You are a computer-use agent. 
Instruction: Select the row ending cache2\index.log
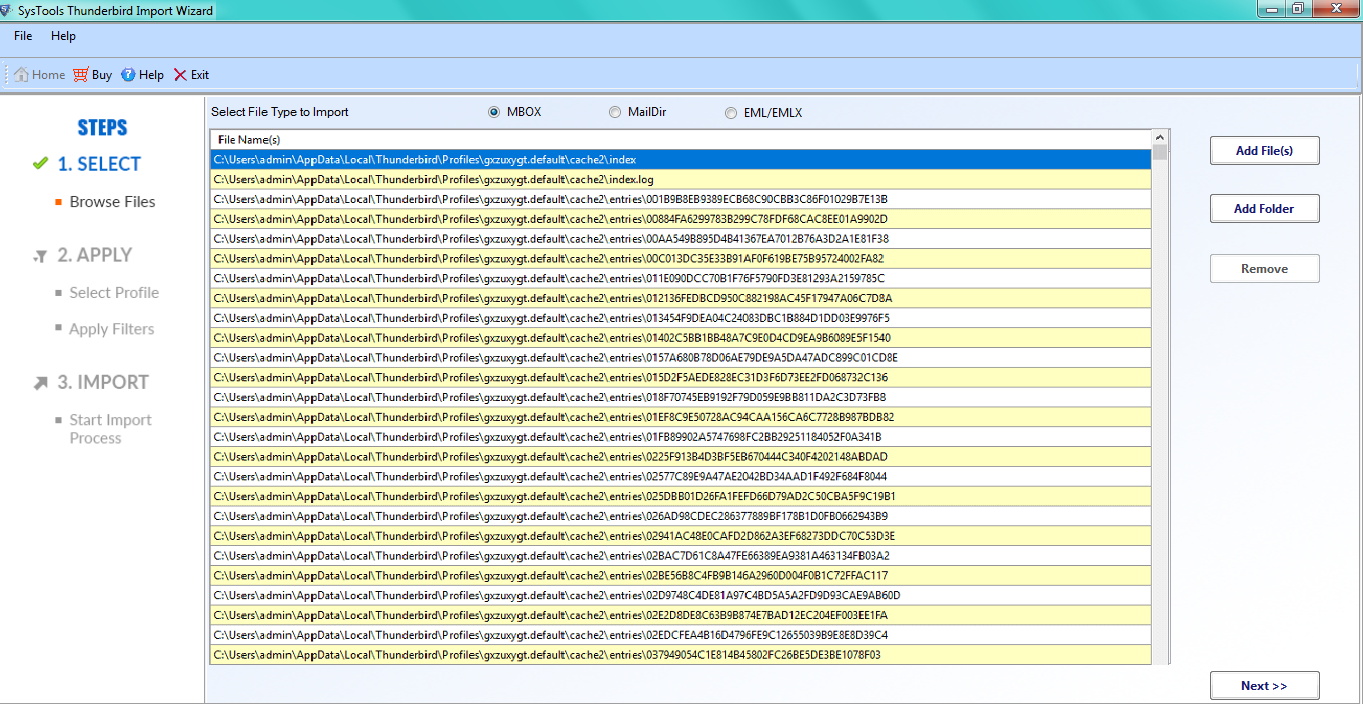point(680,179)
